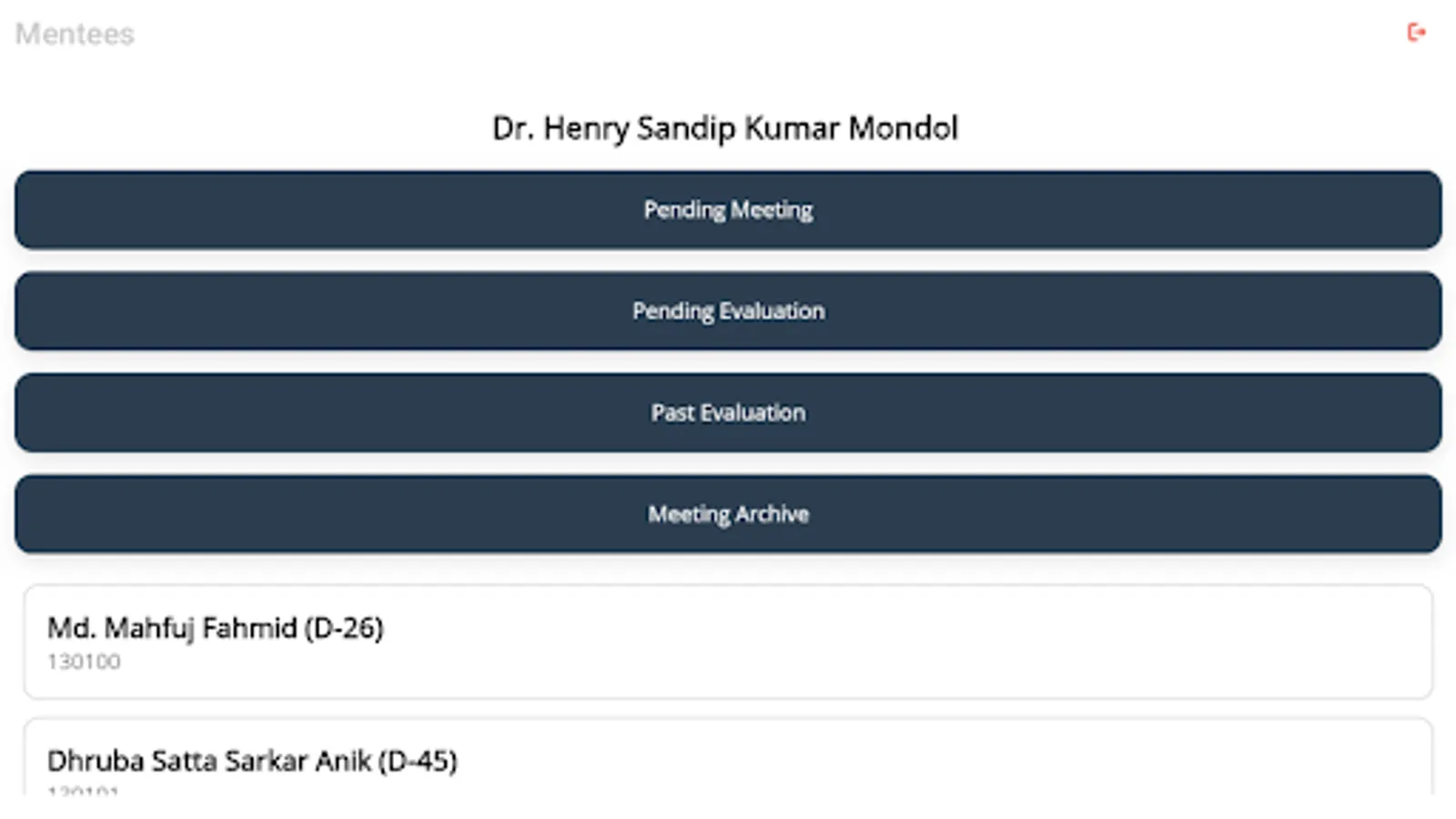
Task: Select the name text Md. Mahfuj Fahmid
Action: (x=173, y=628)
